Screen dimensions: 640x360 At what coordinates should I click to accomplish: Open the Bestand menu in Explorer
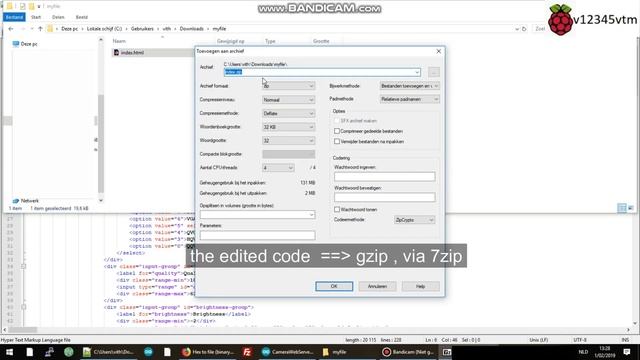(14, 17)
